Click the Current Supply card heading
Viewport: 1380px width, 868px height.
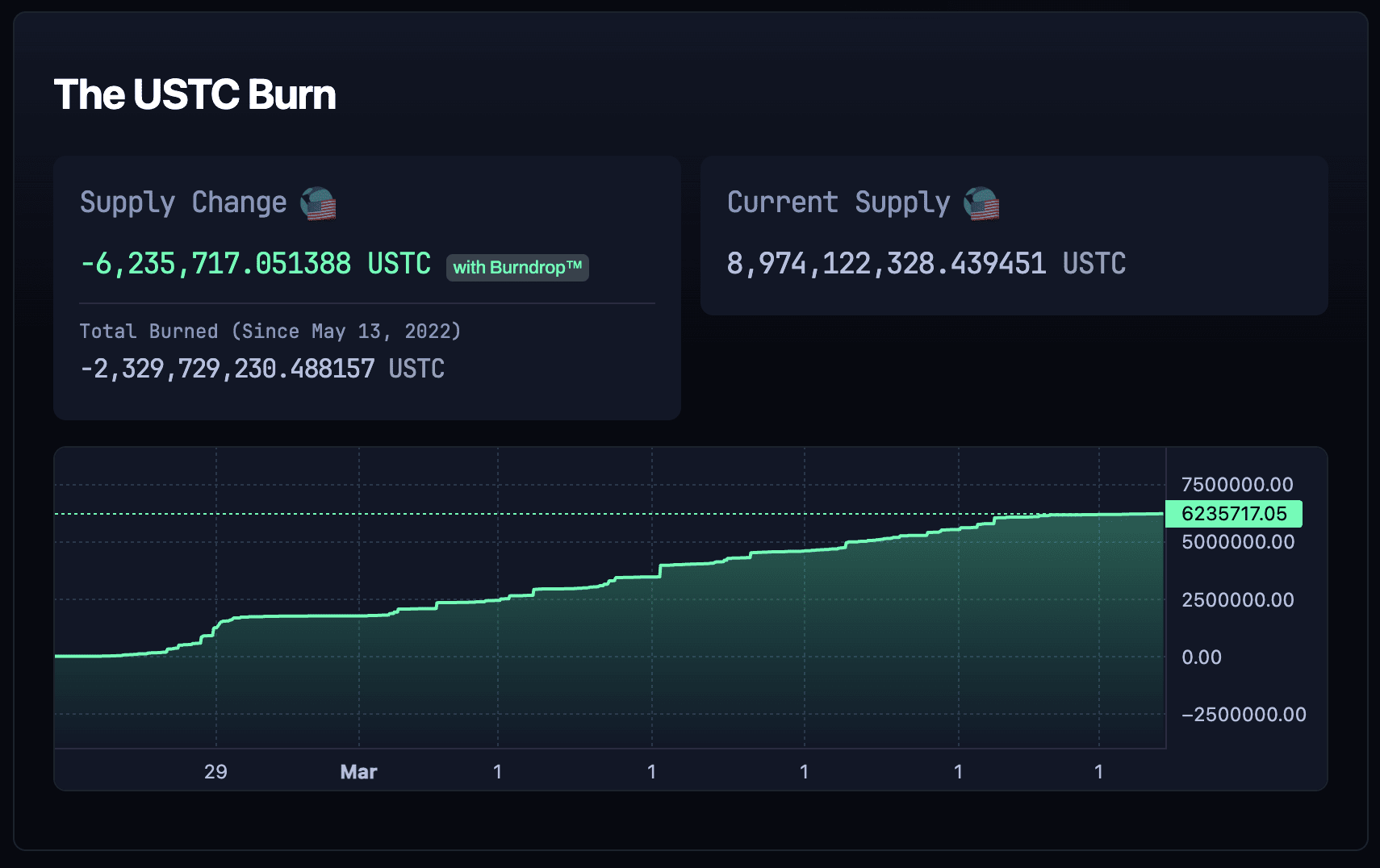[839, 202]
